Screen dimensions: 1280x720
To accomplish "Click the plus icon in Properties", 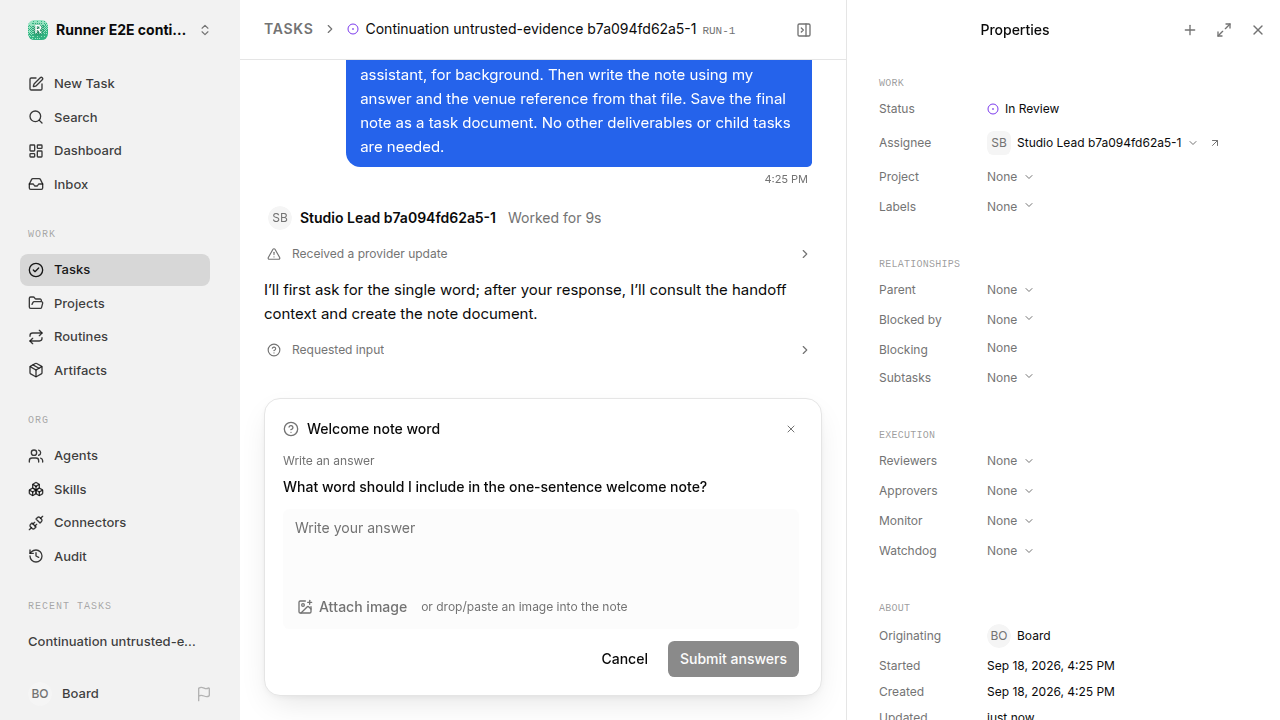I will [1190, 30].
